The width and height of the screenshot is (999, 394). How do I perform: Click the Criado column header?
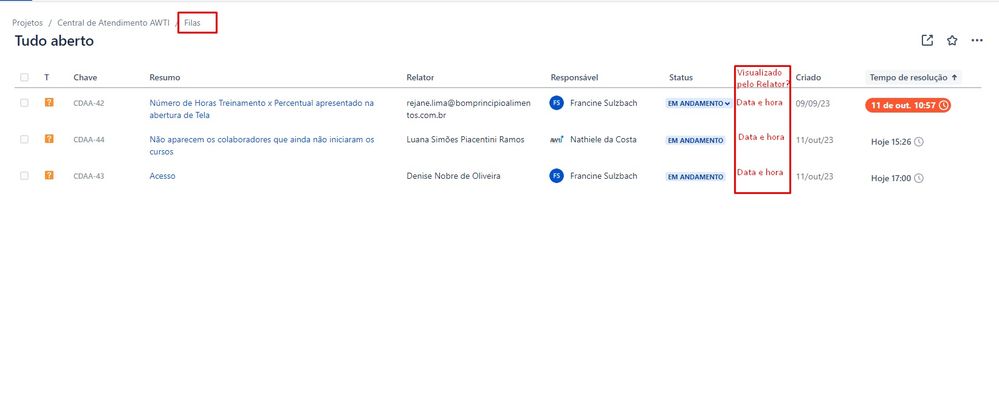pos(808,77)
